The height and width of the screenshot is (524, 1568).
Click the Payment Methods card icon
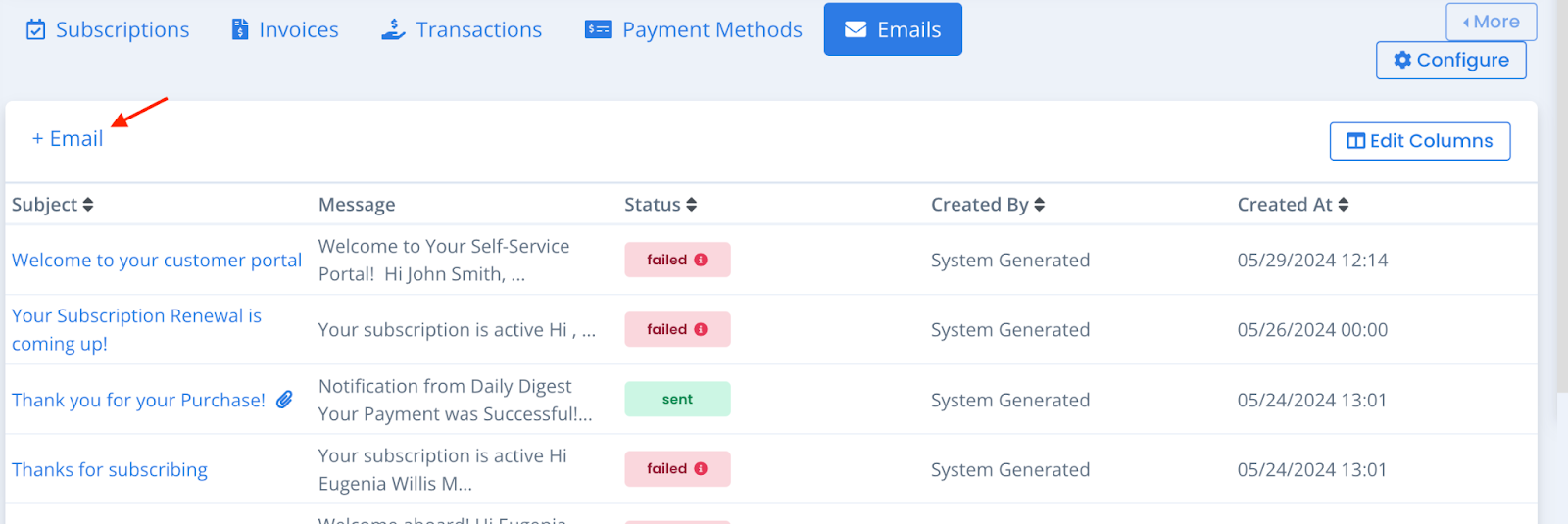click(x=598, y=29)
